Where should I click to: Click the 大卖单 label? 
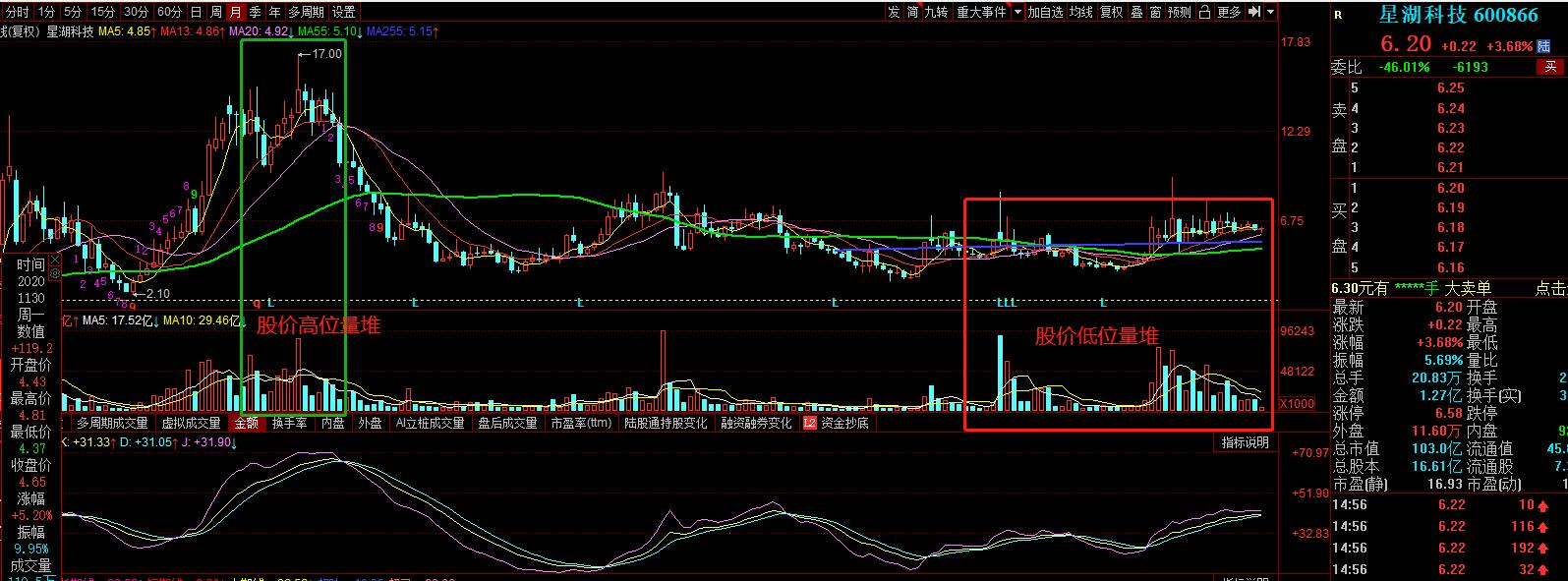coord(1469,288)
